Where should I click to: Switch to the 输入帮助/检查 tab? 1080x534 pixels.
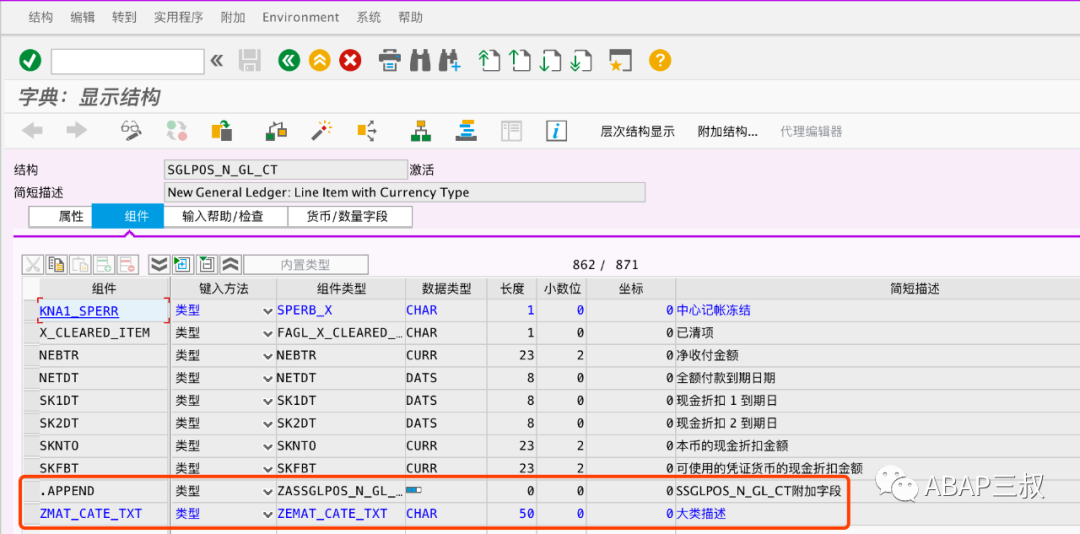coord(225,216)
